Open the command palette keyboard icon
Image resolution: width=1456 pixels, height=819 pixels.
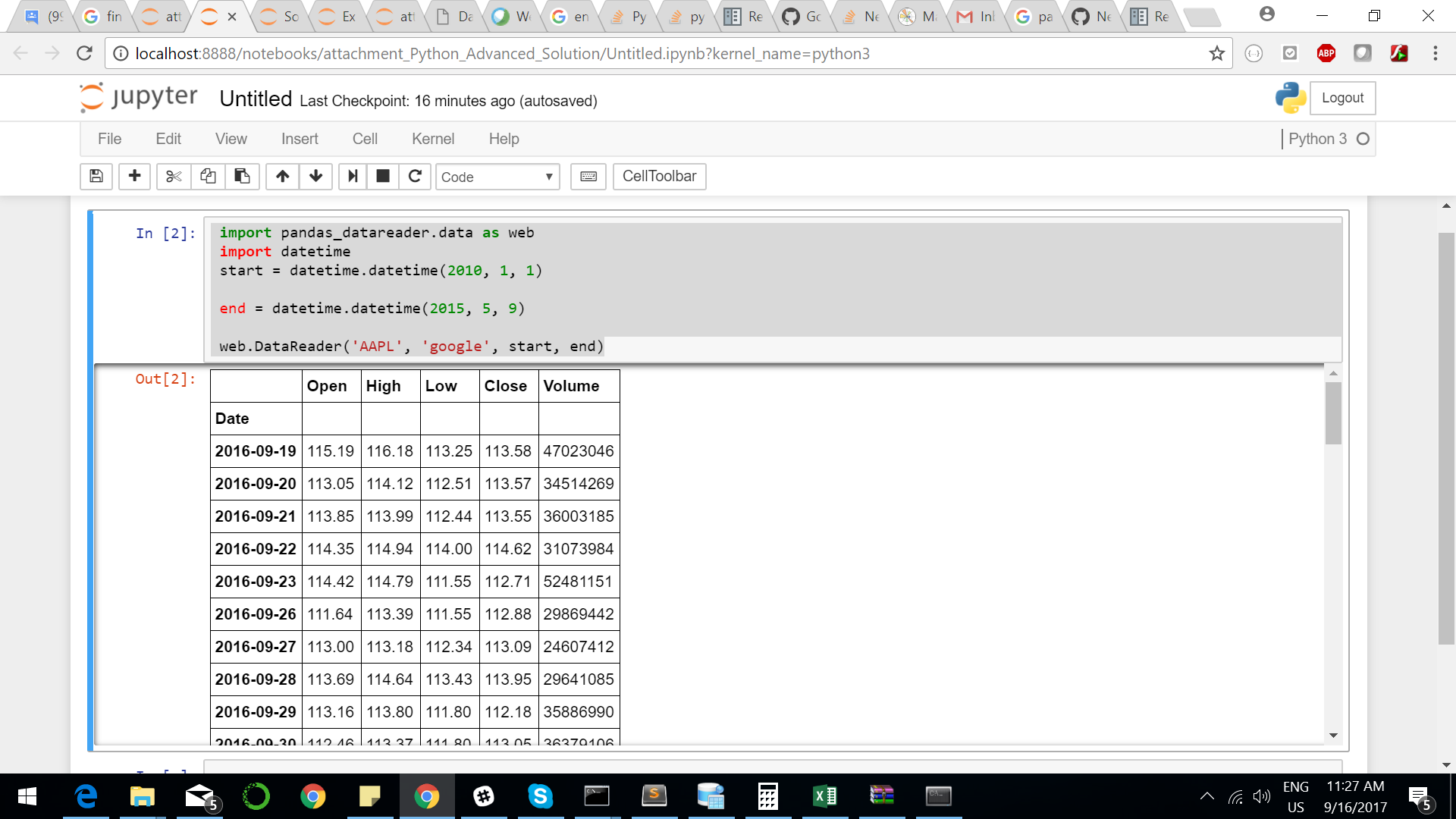(x=588, y=176)
